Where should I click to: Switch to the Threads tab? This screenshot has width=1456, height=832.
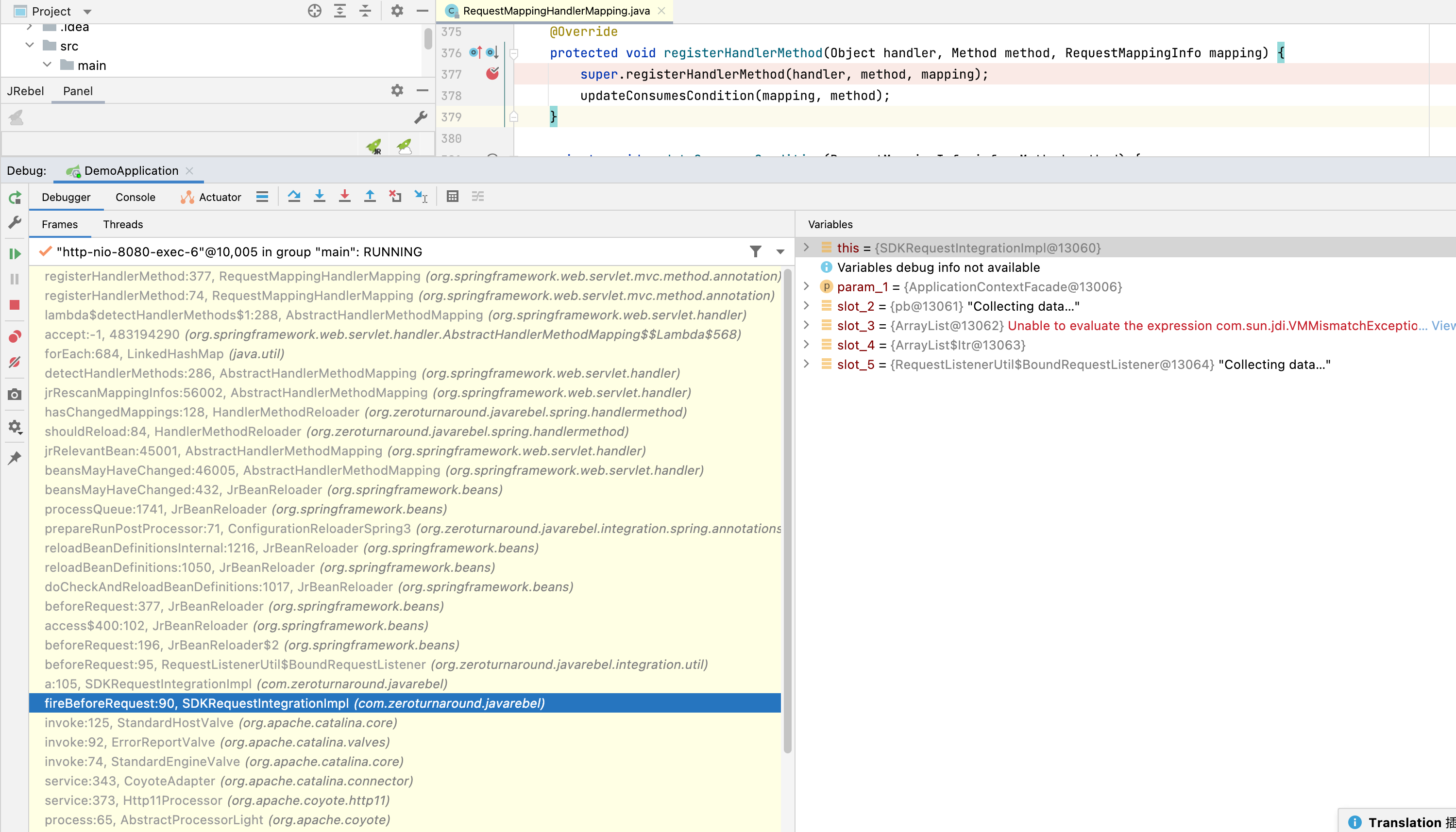(x=122, y=225)
